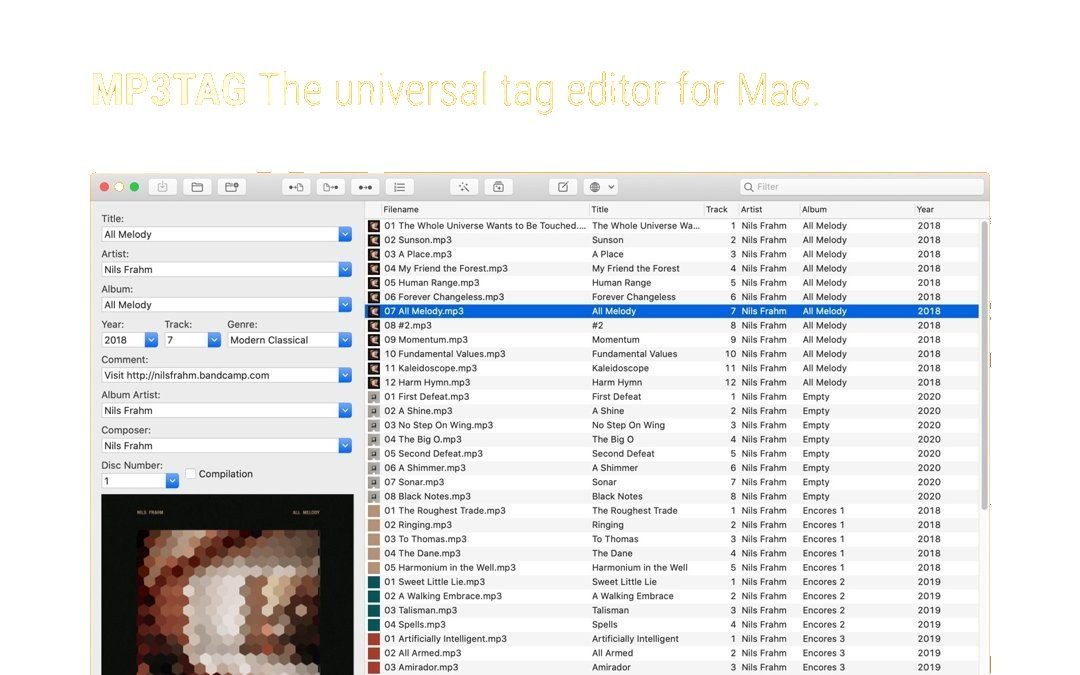This screenshot has width=1080, height=675.
Task: Click the title cell The Dane
Action: tap(612, 553)
